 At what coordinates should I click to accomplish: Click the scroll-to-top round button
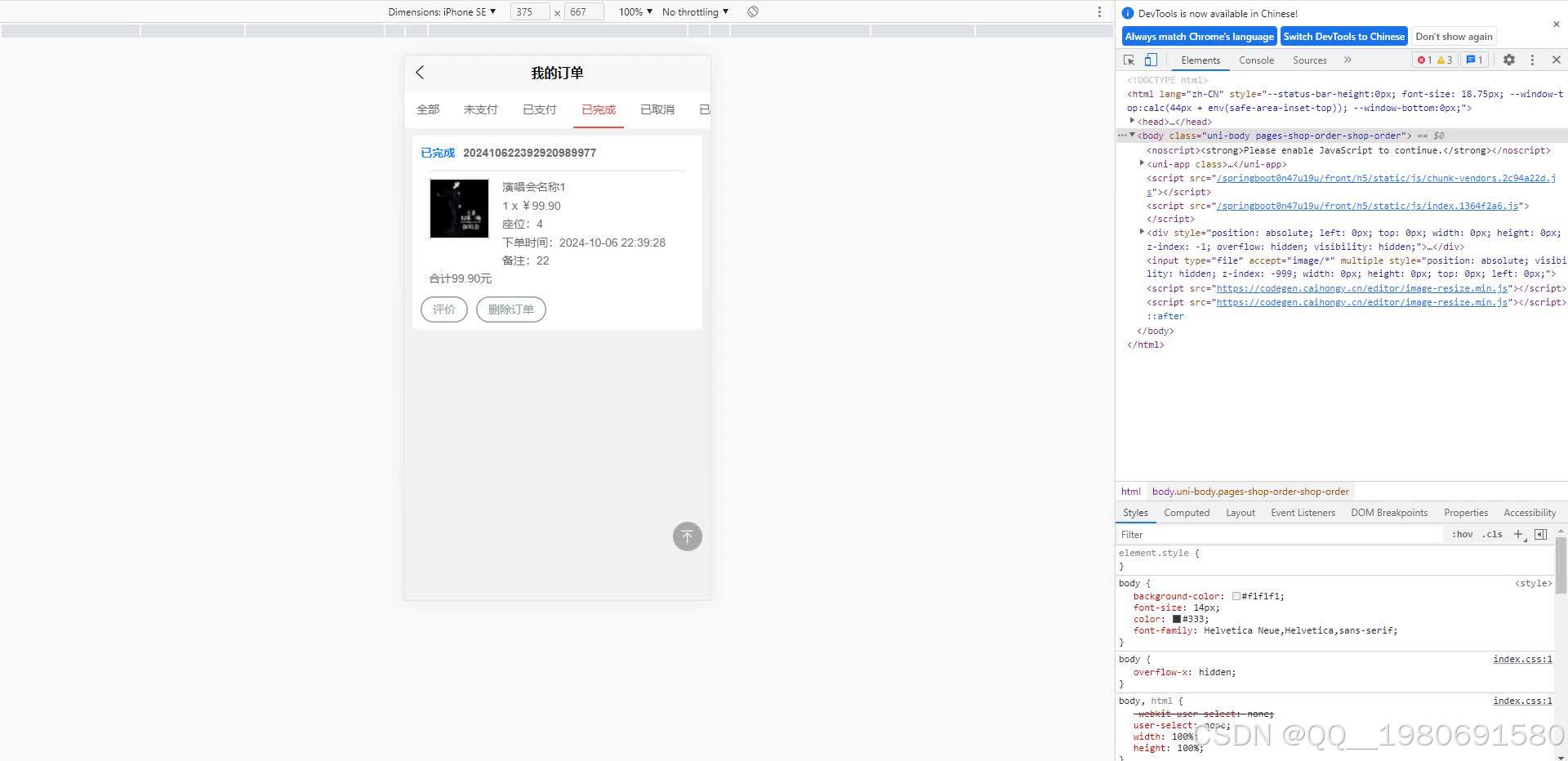tap(687, 536)
